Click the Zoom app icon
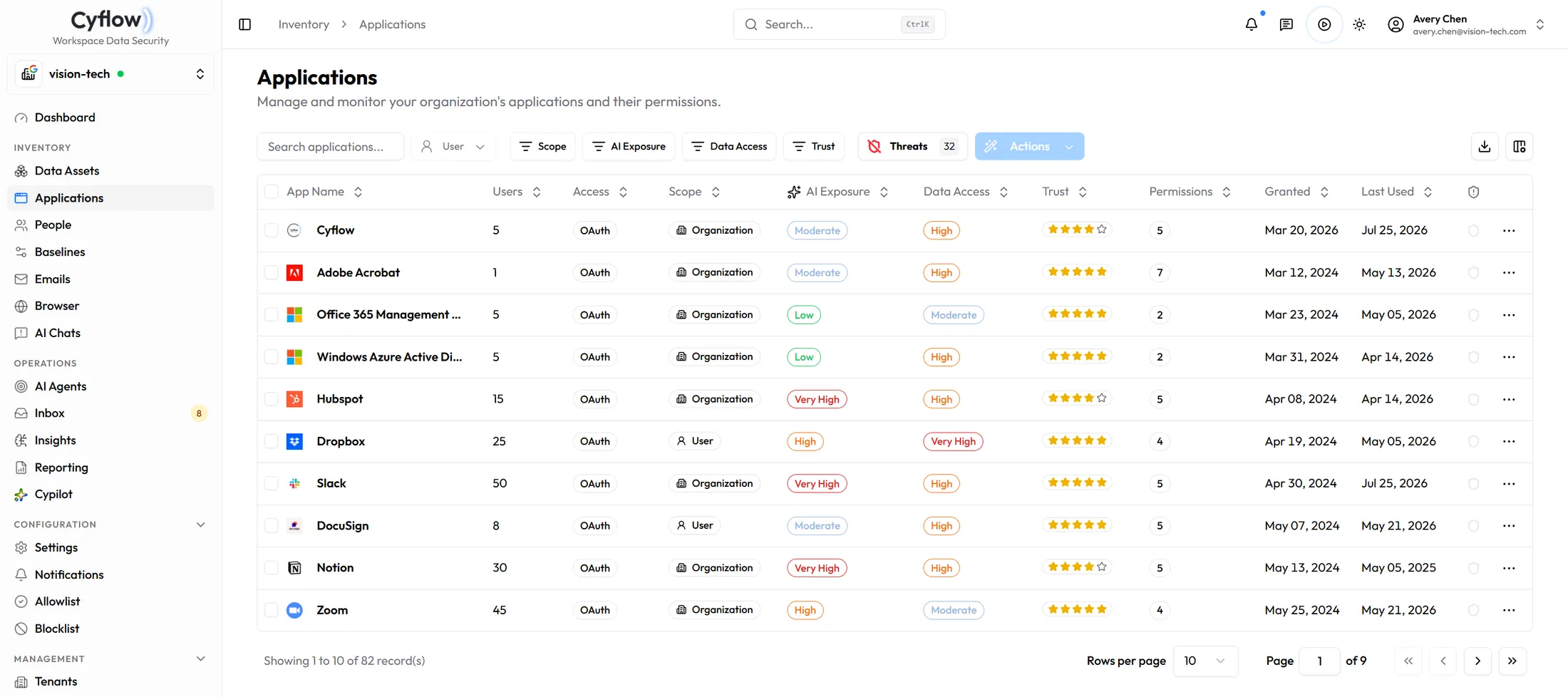 coord(294,610)
